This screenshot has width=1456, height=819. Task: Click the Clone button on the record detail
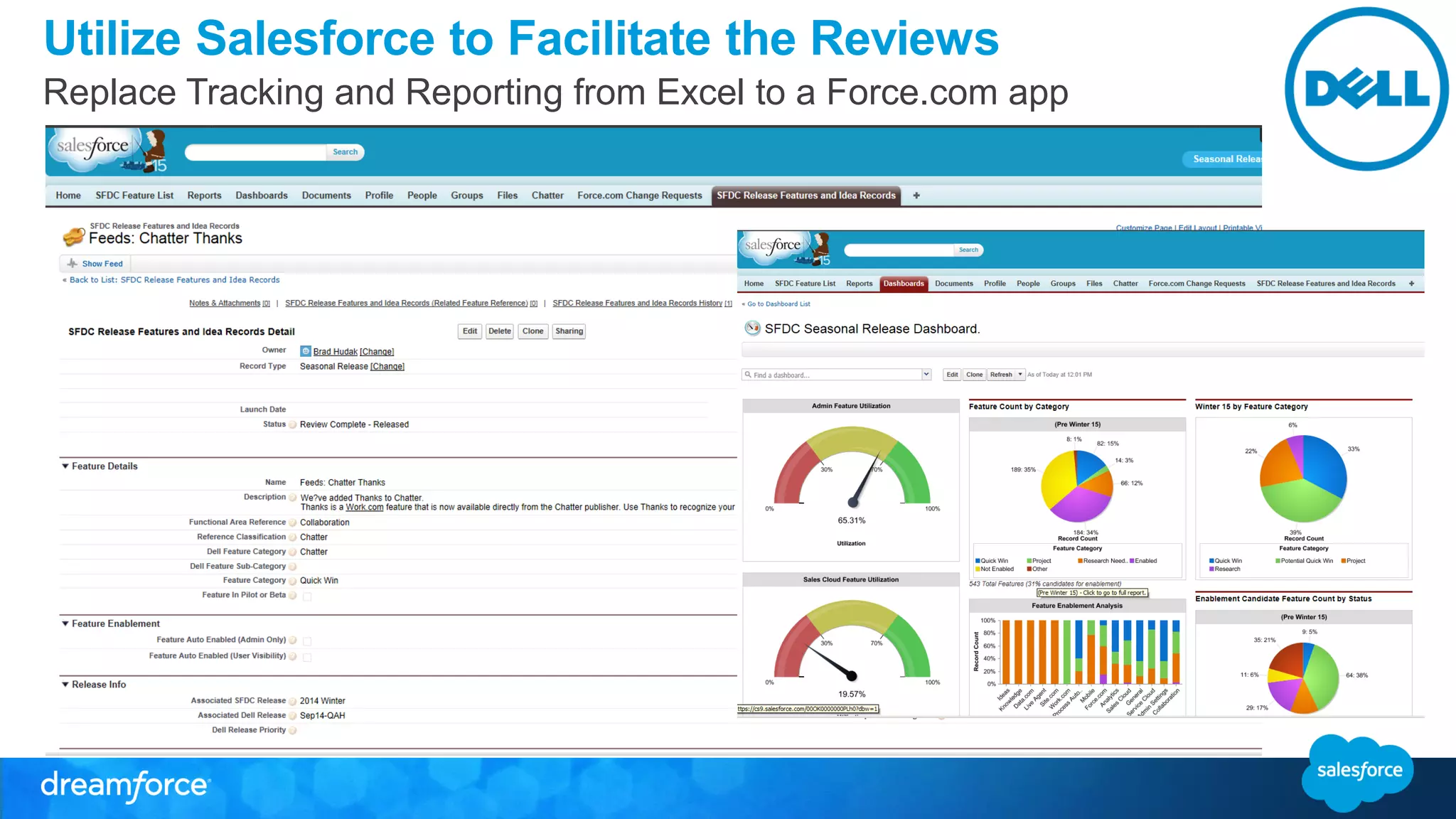(x=533, y=331)
